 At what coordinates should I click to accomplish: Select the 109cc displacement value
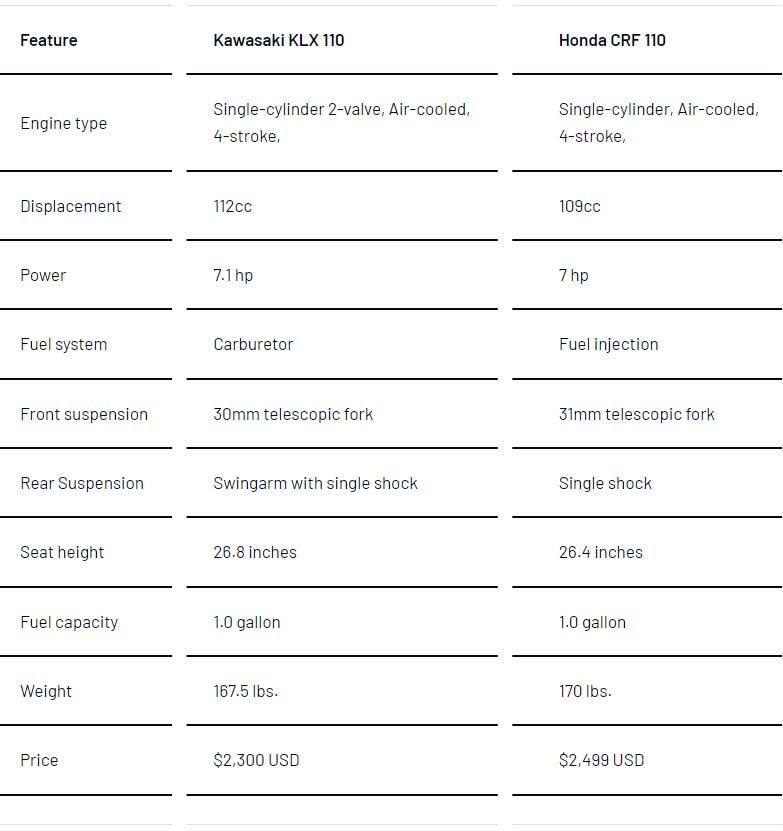[579, 206]
